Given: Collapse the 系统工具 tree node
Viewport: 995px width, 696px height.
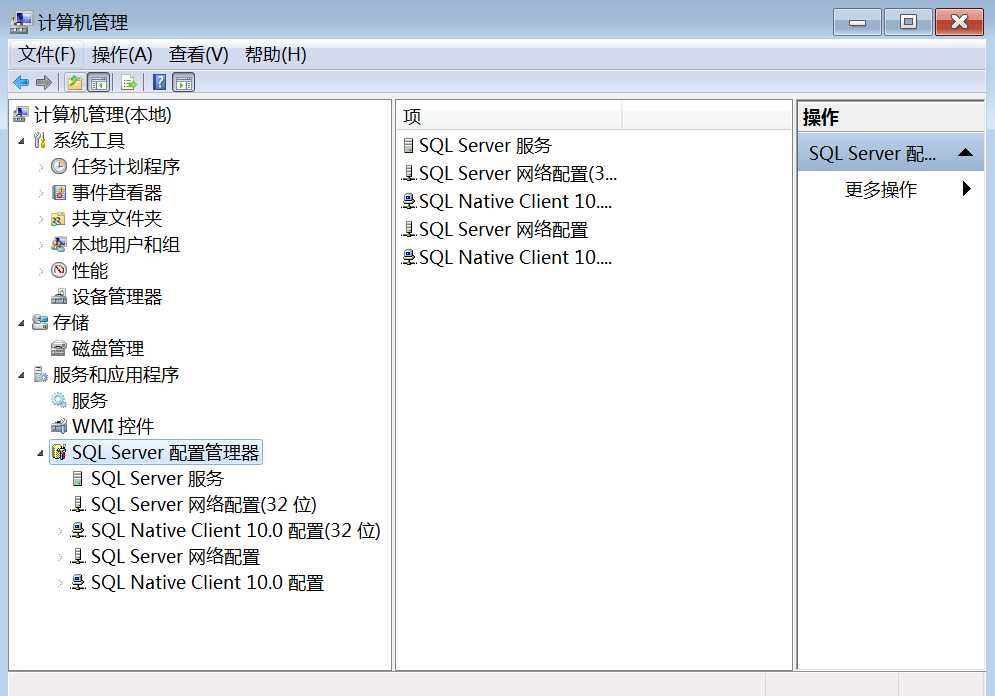Looking at the screenshot, I should click(x=22, y=141).
